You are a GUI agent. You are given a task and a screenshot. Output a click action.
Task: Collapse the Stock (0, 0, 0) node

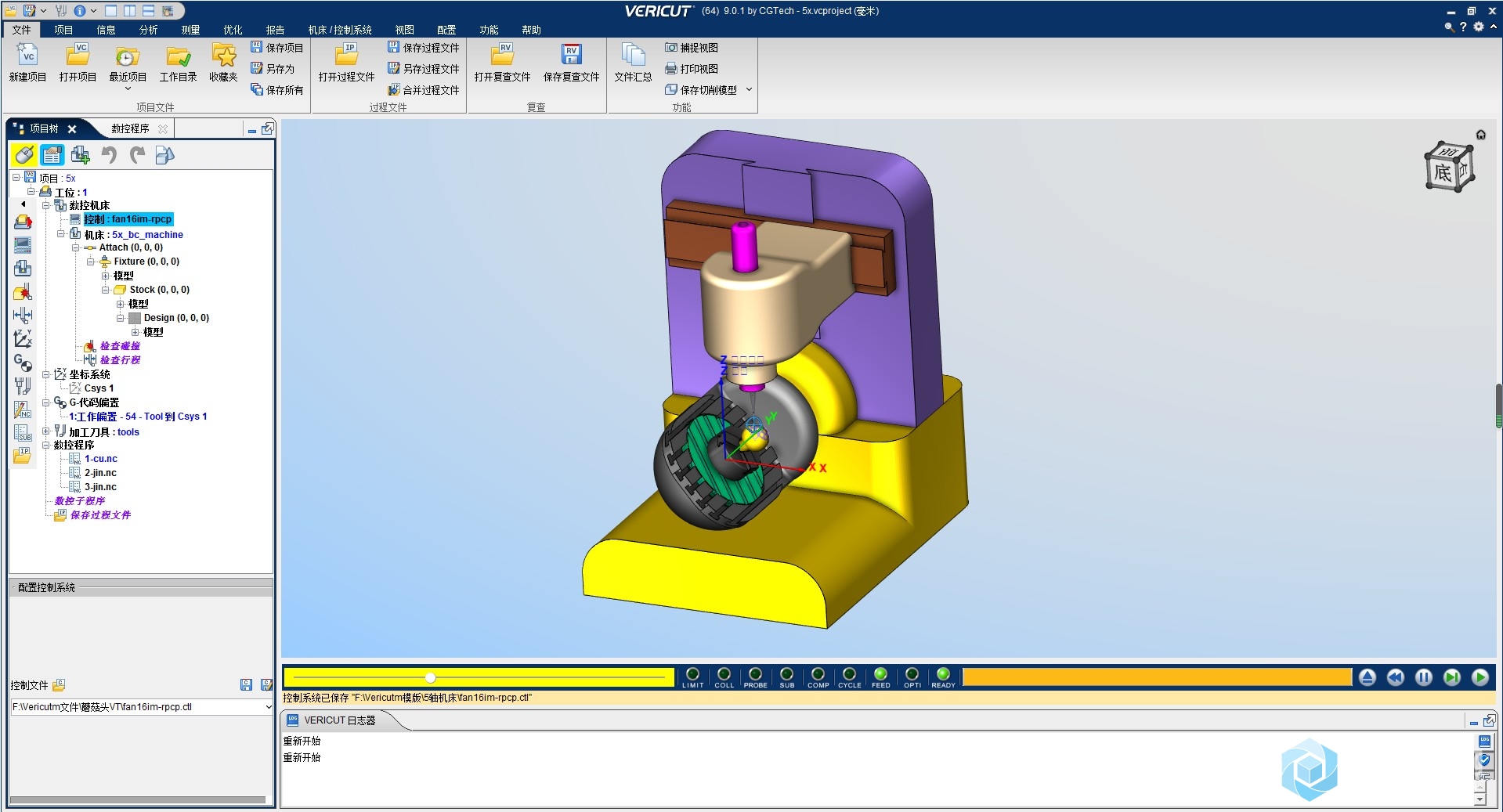tap(105, 290)
